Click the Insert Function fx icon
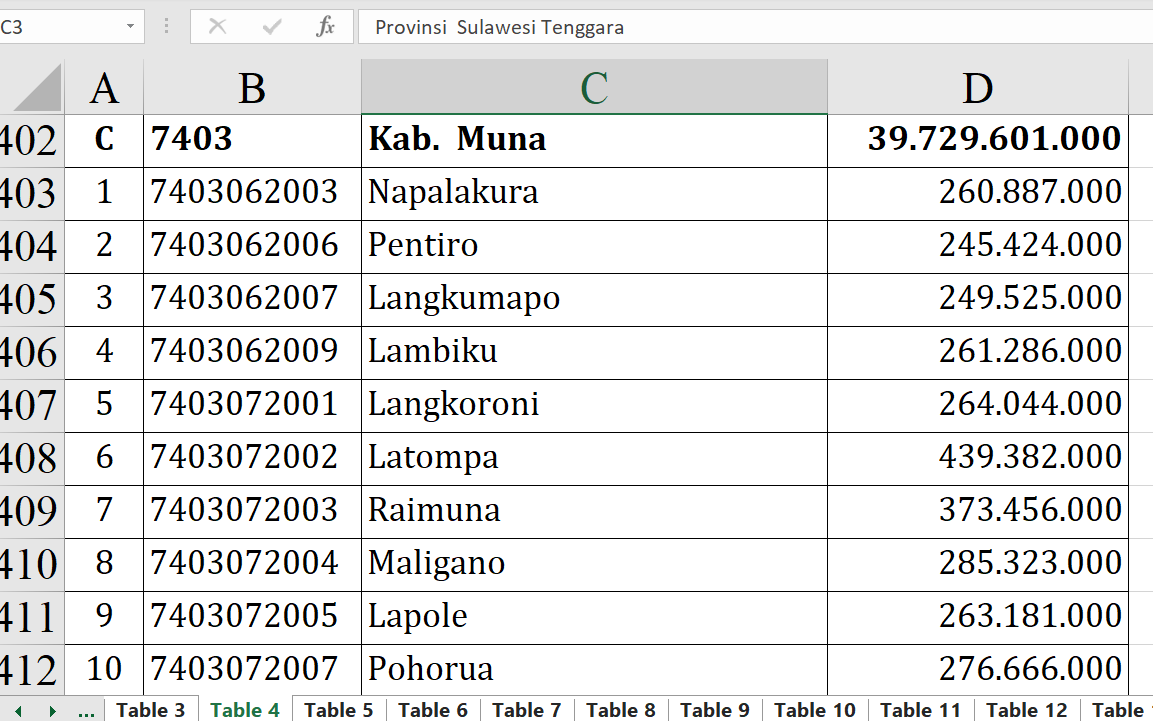The image size is (1153, 721). coord(325,27)
